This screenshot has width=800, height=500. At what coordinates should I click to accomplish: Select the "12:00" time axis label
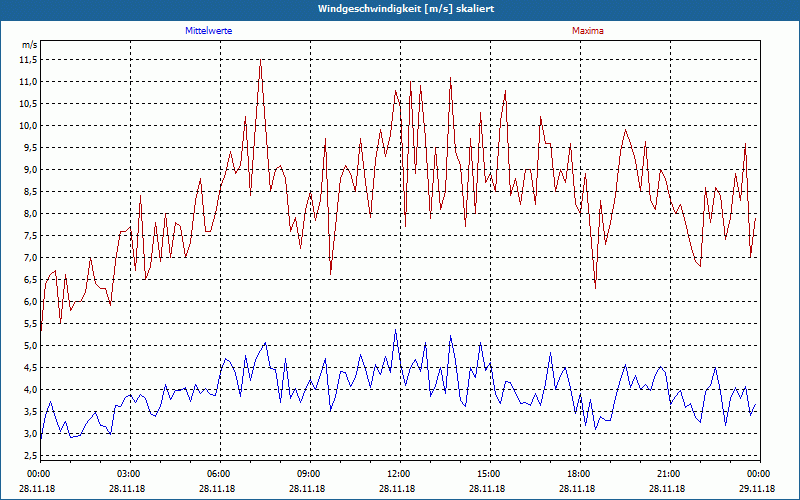coord(397,474)
